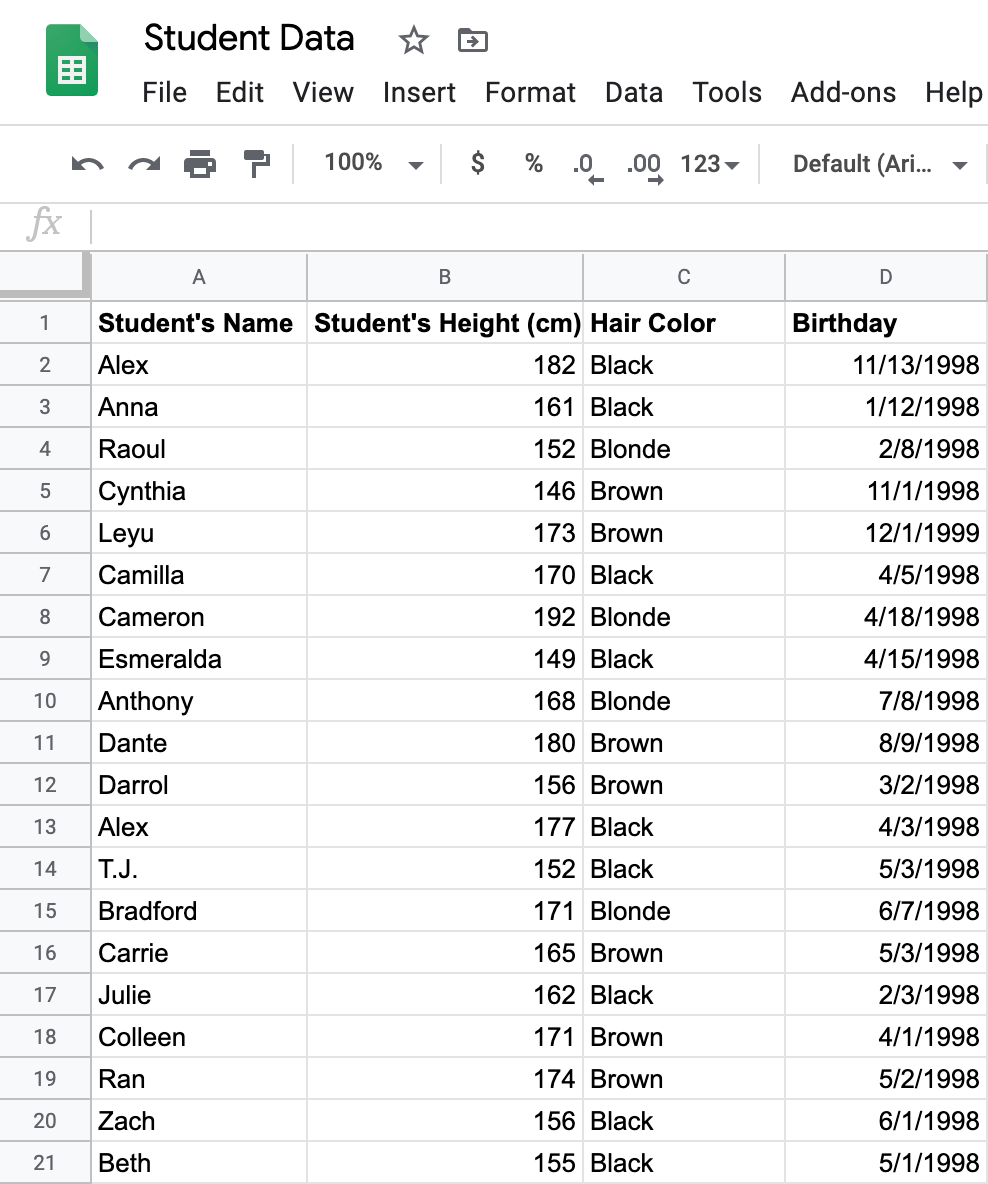Select the cell containing Leyu
Image resolution: width=988 pixels, height=1184 pixels.
coord(199,533)
